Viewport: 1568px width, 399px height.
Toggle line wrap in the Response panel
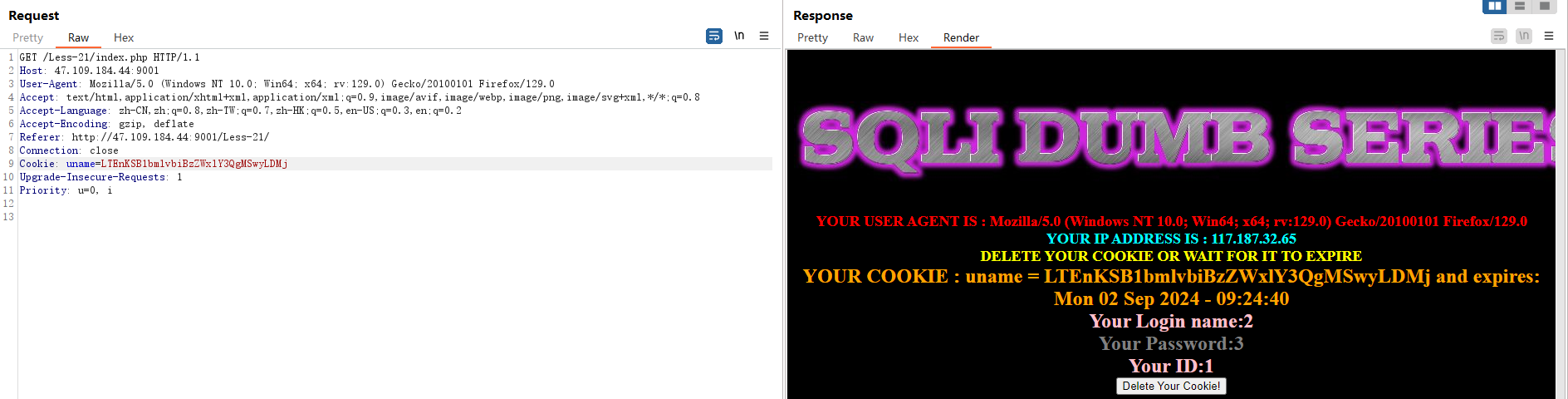click(x=1499, y=36)
